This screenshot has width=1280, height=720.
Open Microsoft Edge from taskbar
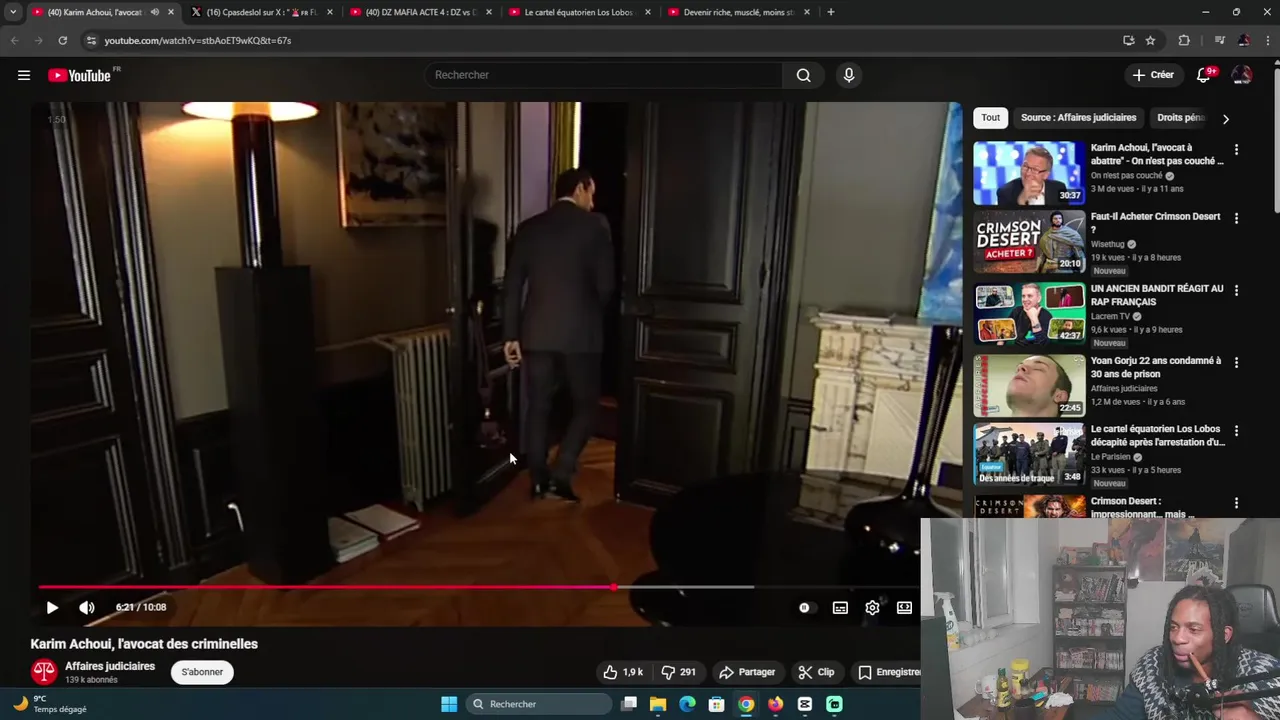pyautogui.click(x=687, y=704)
